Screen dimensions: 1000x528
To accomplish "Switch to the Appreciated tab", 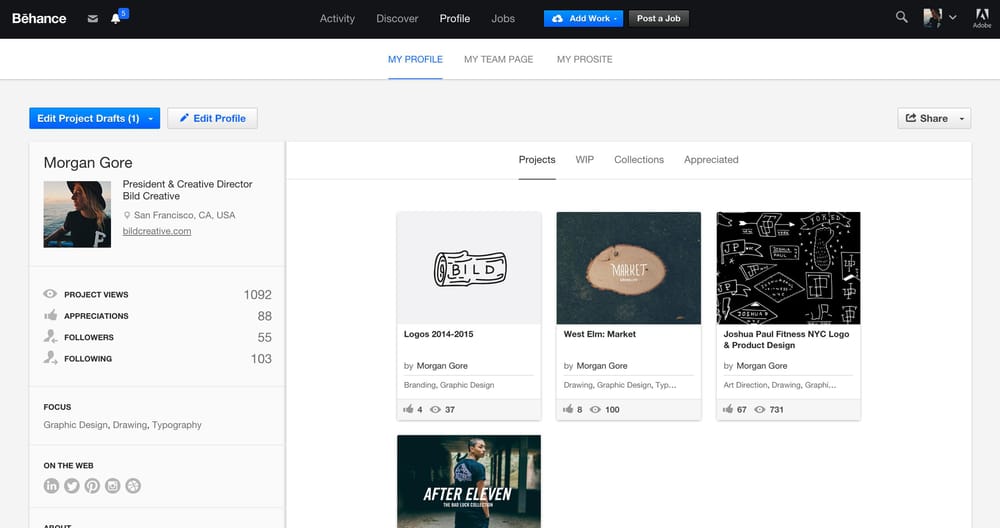I will click(x=711, y=159).
